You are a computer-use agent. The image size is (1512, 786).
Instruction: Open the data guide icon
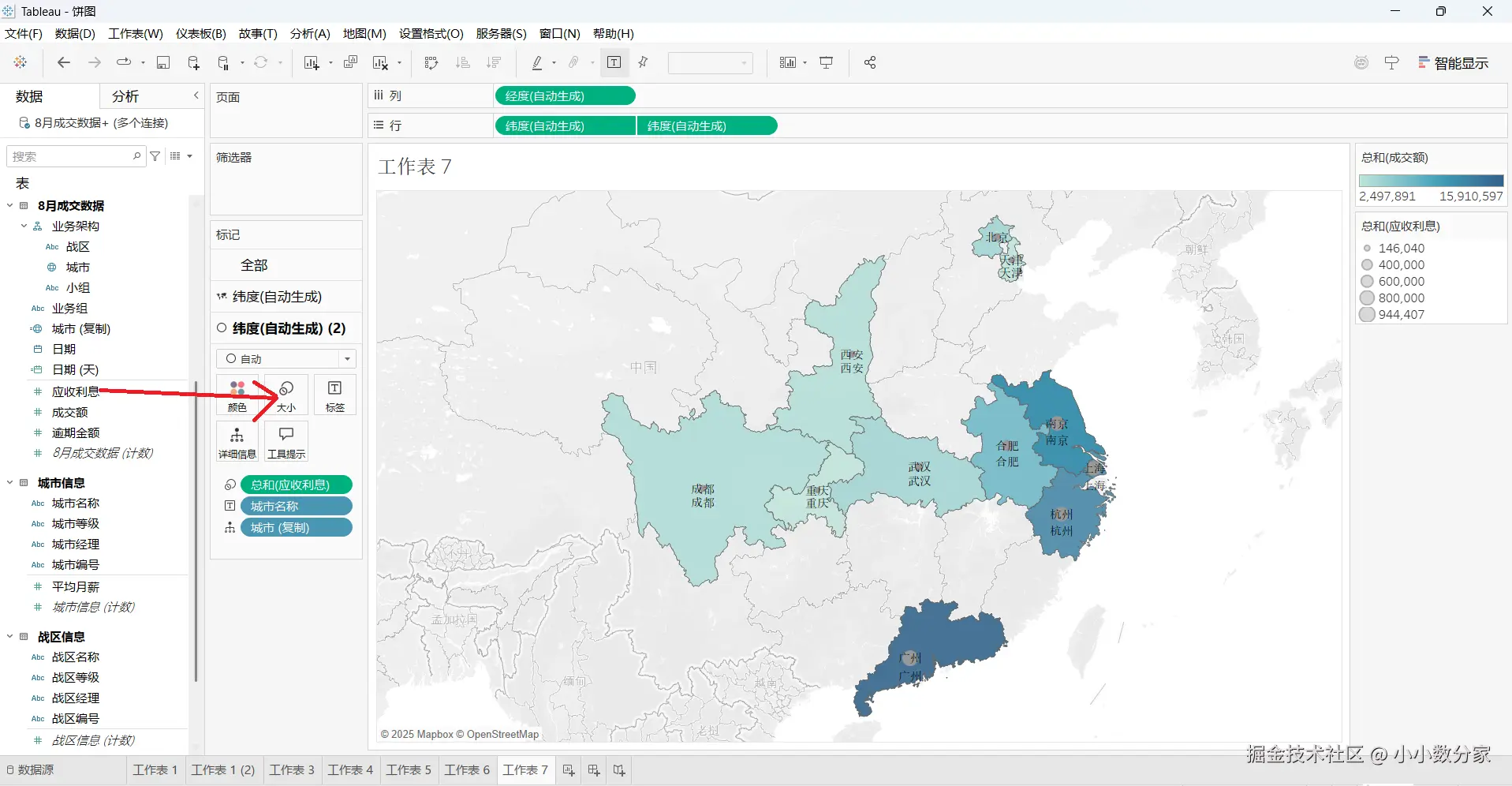(x=1391, y=62)
